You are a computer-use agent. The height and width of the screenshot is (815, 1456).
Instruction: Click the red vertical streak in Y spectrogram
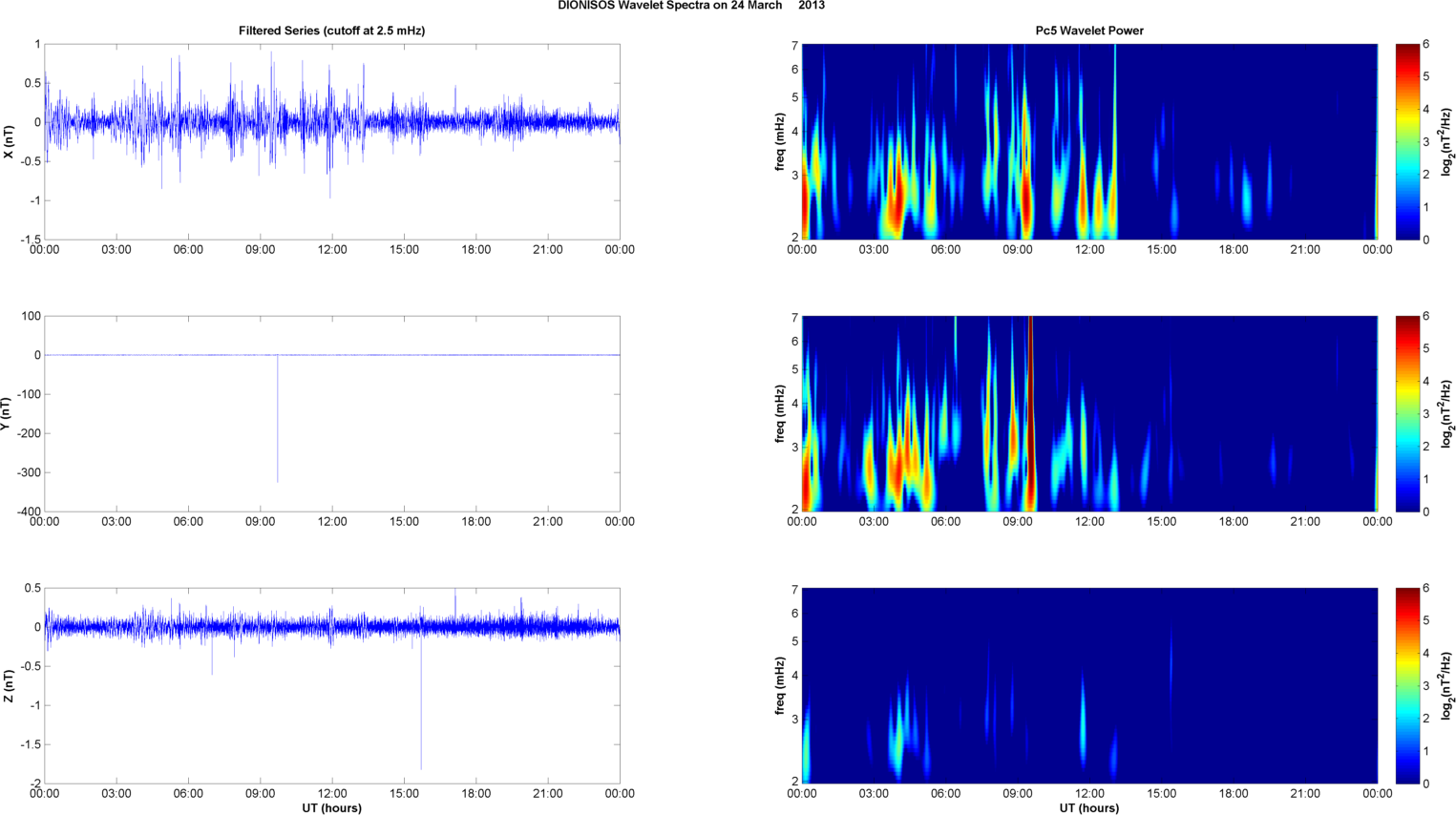pos(1030,413)
